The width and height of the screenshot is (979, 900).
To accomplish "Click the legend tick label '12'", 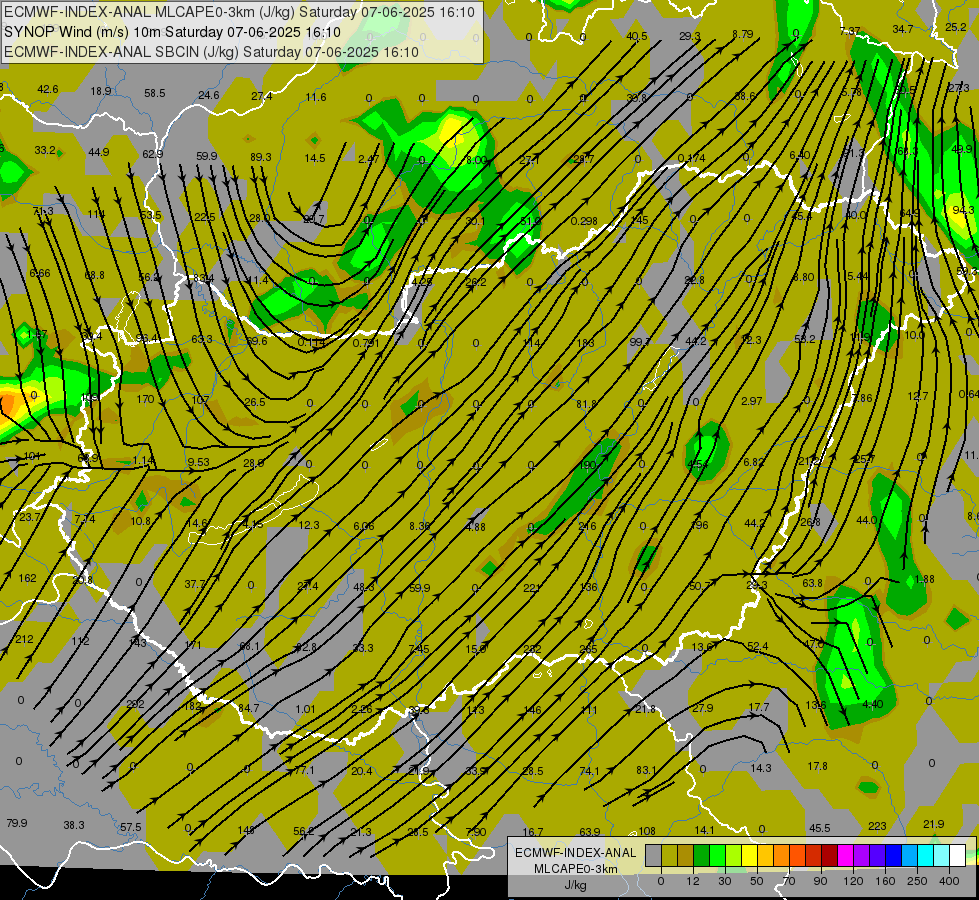I will pos(692,881).
